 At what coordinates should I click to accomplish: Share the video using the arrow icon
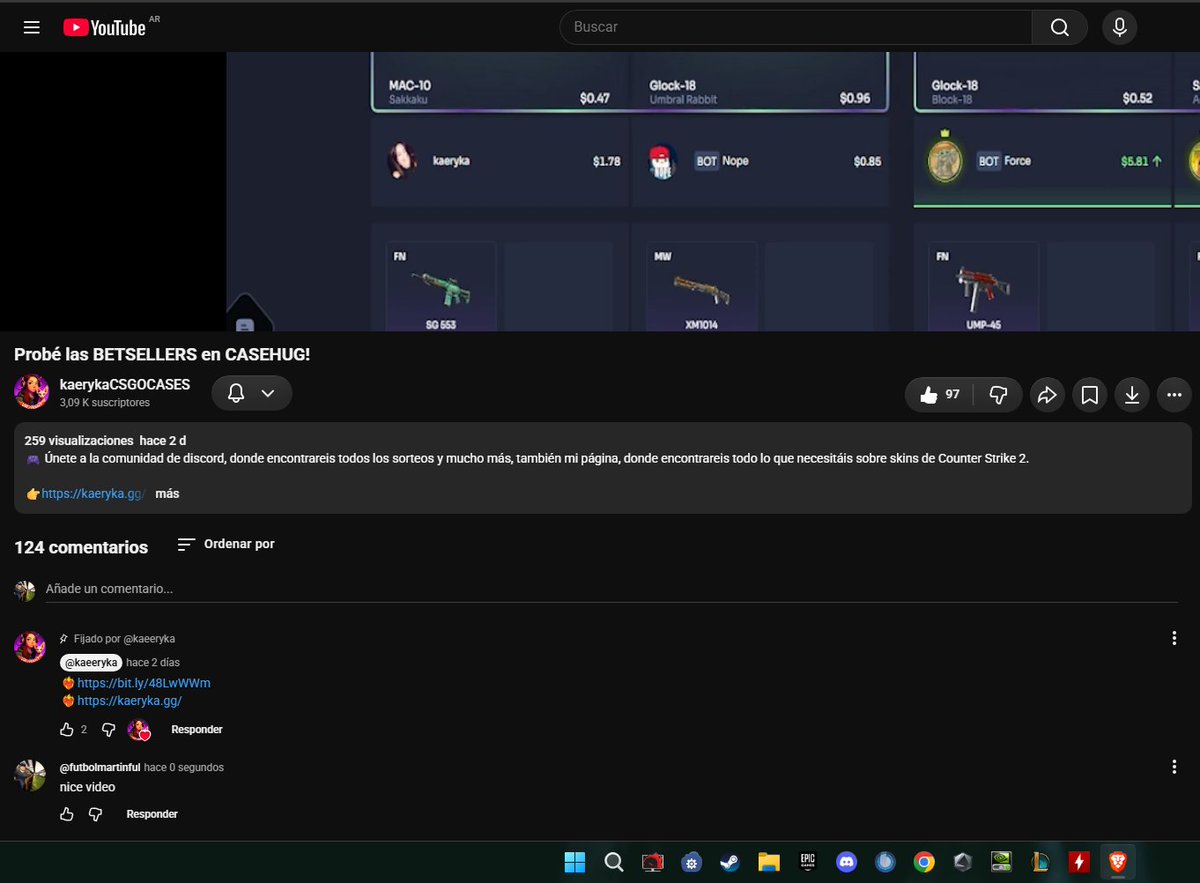1047,395
